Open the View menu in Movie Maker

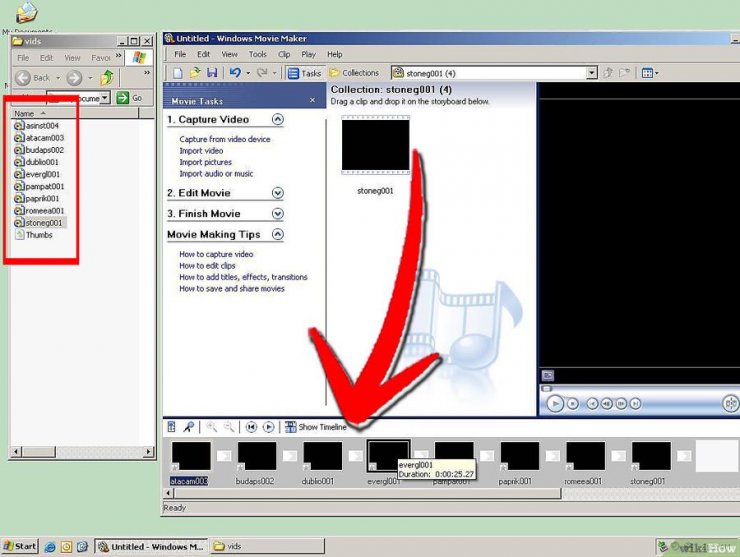[x=229, y=54]
